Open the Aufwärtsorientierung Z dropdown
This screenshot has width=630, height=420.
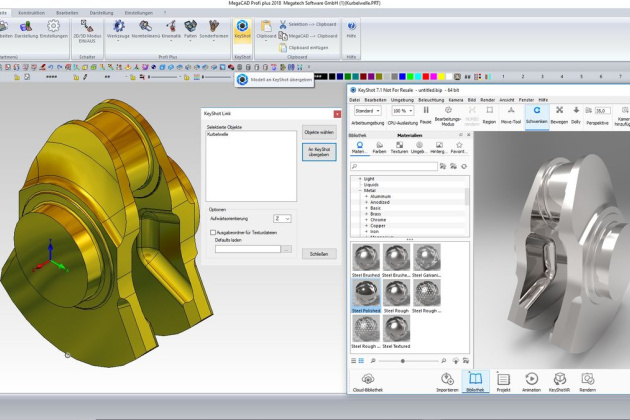pyautogui.click(x=282, y=217)
